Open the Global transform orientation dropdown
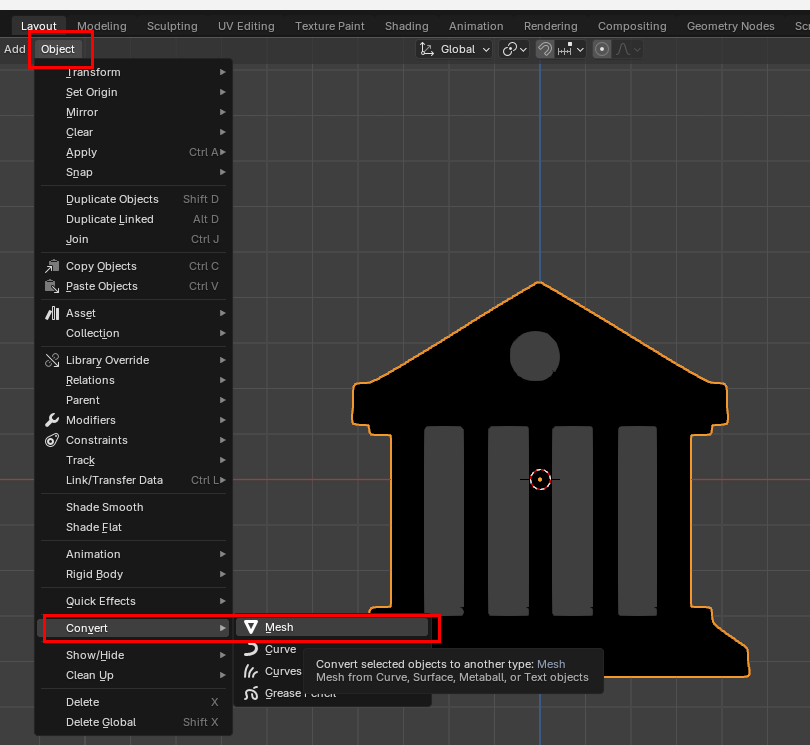 click(455, 49)
